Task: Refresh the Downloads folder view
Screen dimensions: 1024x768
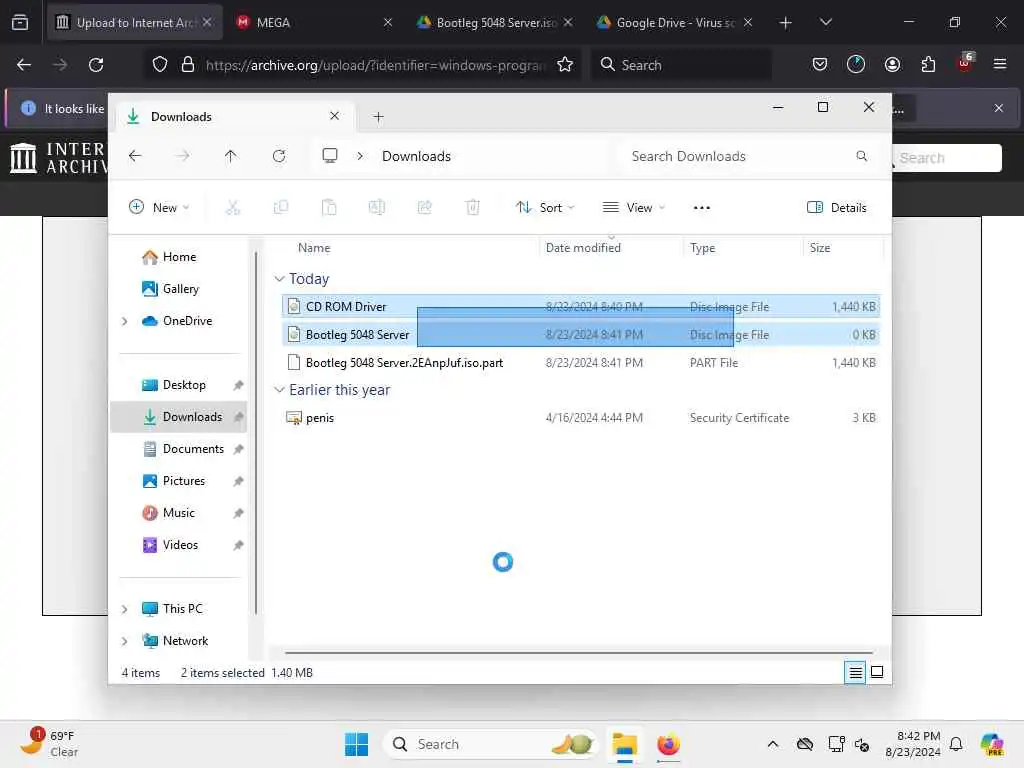Action: tap(279, 156)
